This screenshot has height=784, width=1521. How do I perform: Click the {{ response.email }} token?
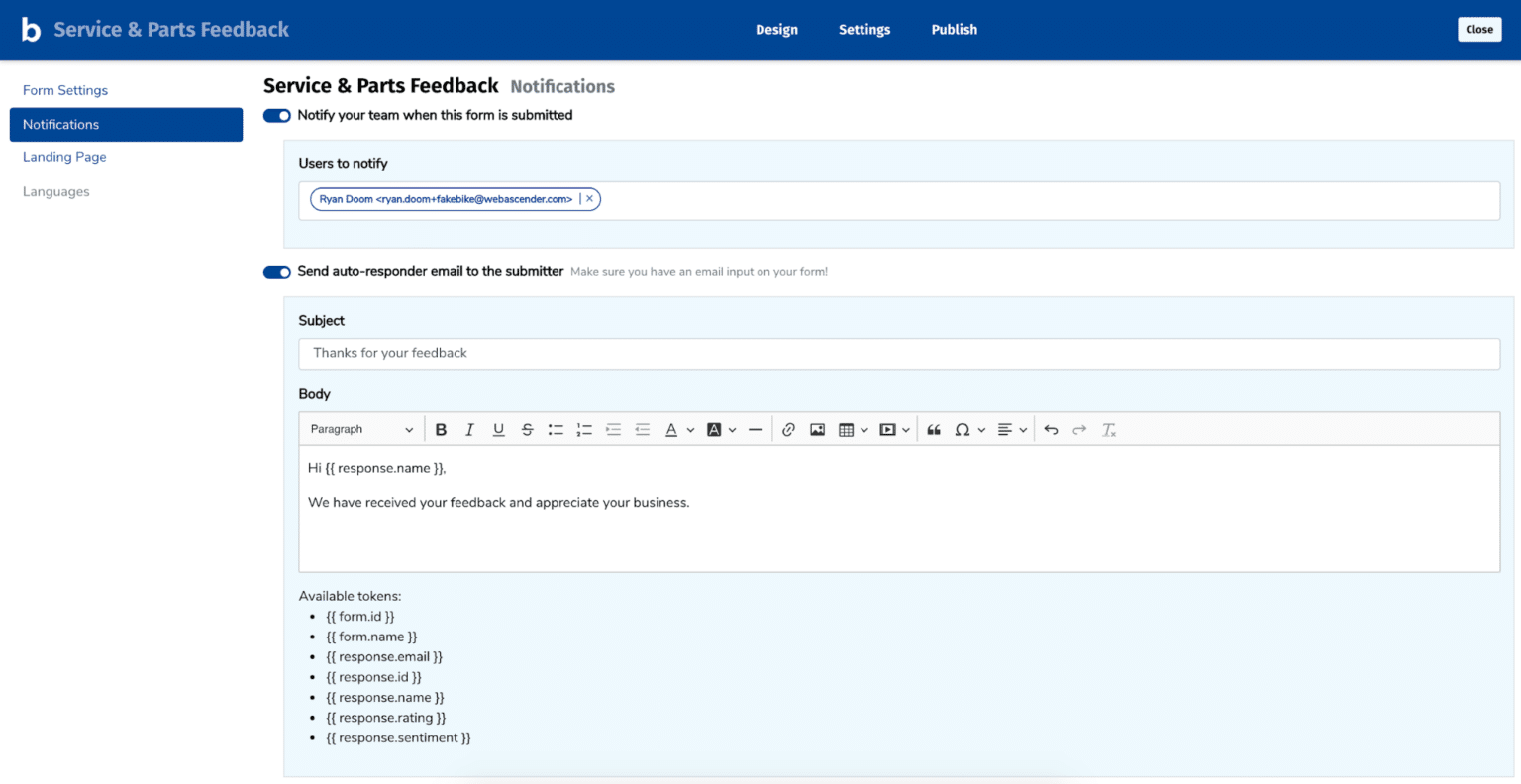(x=384, y=657)
